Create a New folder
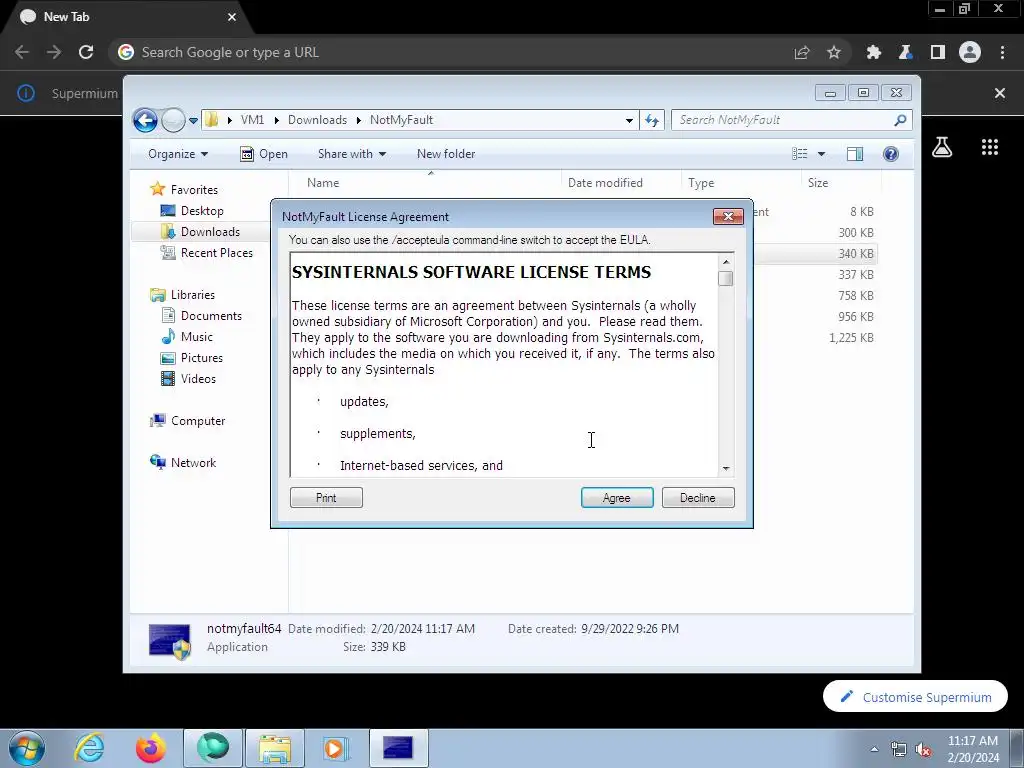1024x768 pixels. [x=446, y=154]
